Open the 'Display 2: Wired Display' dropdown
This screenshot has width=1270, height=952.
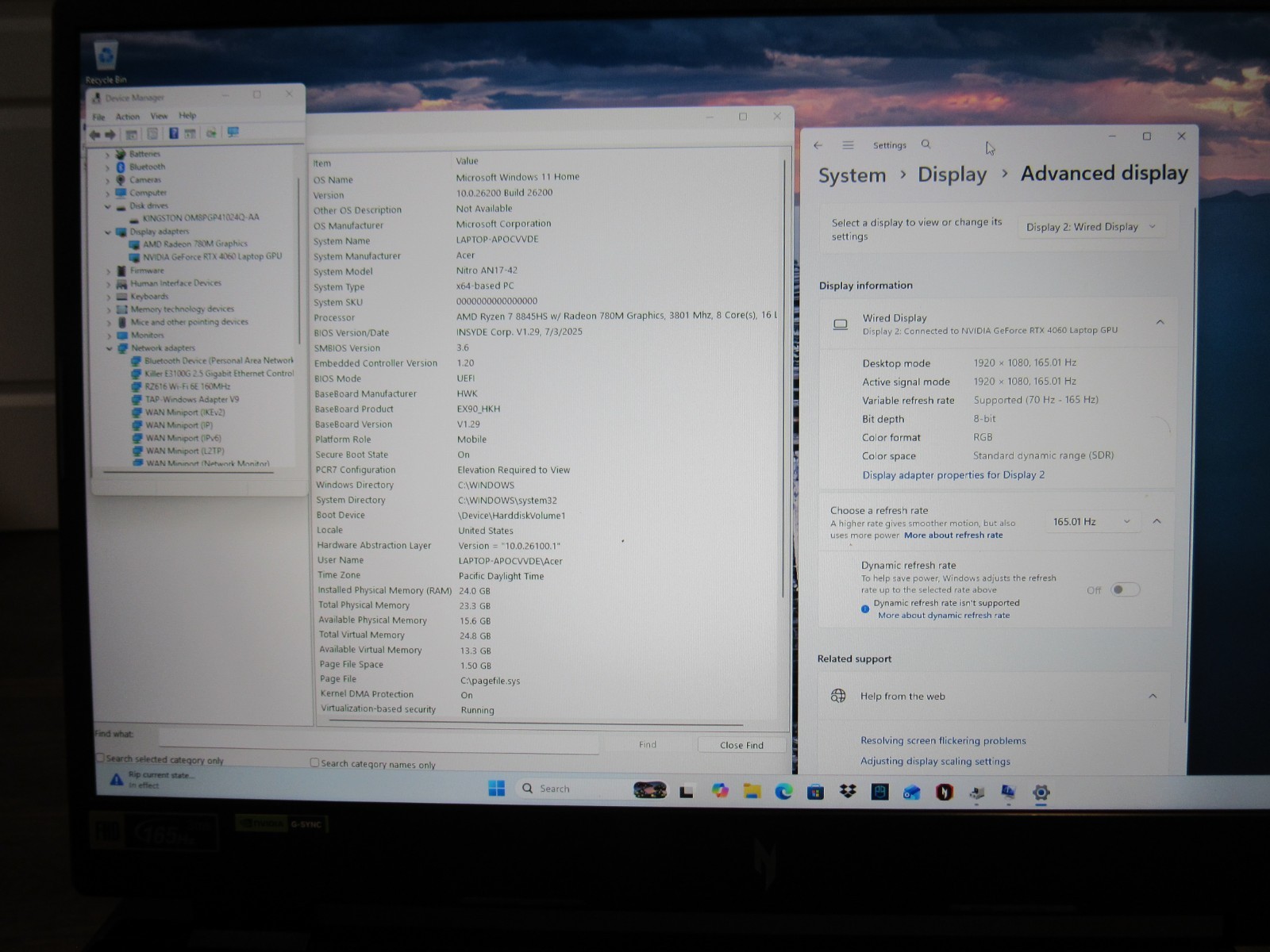(x=1091, y=227)
